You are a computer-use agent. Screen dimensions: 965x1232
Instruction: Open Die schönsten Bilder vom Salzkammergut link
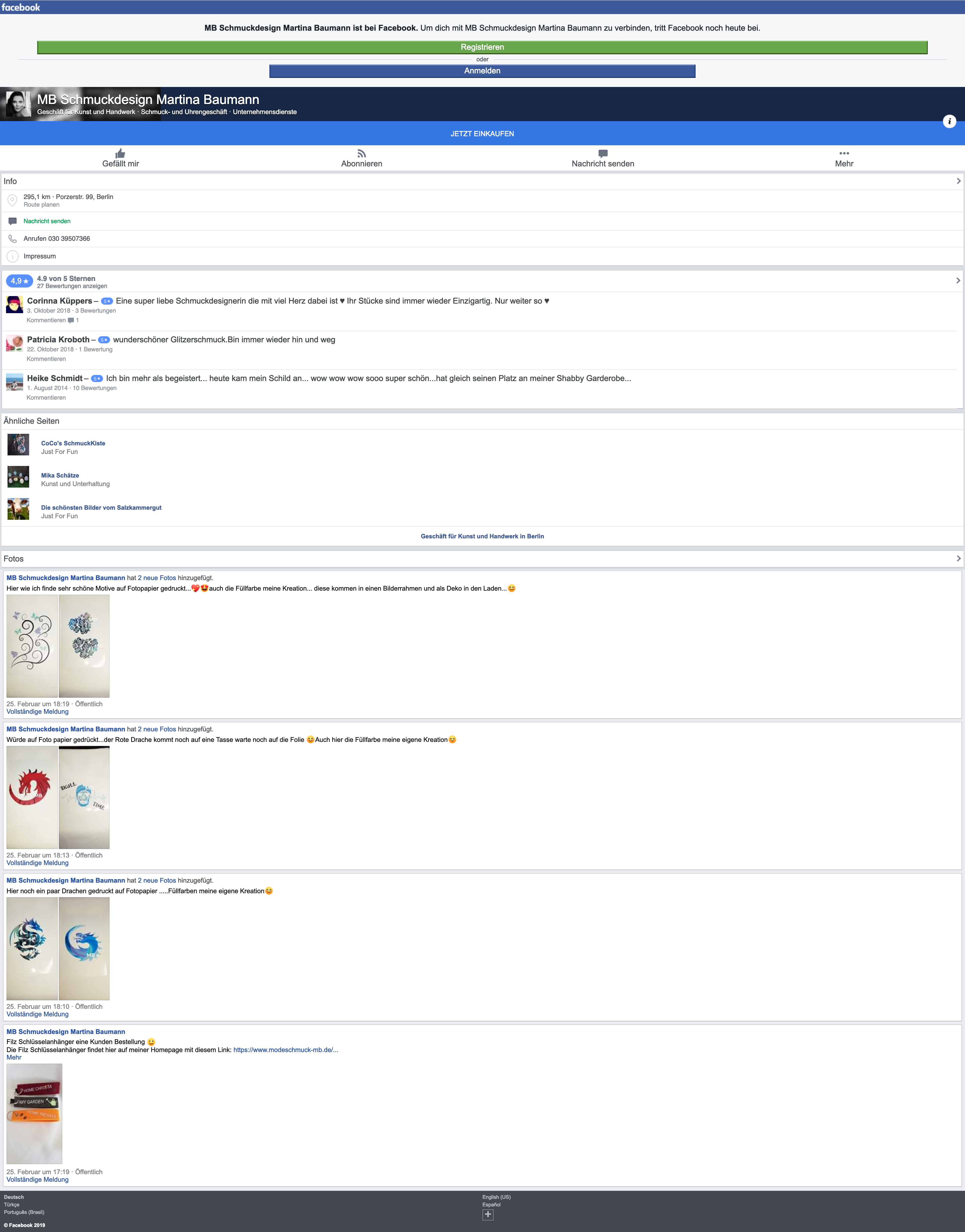pos(101,508)
